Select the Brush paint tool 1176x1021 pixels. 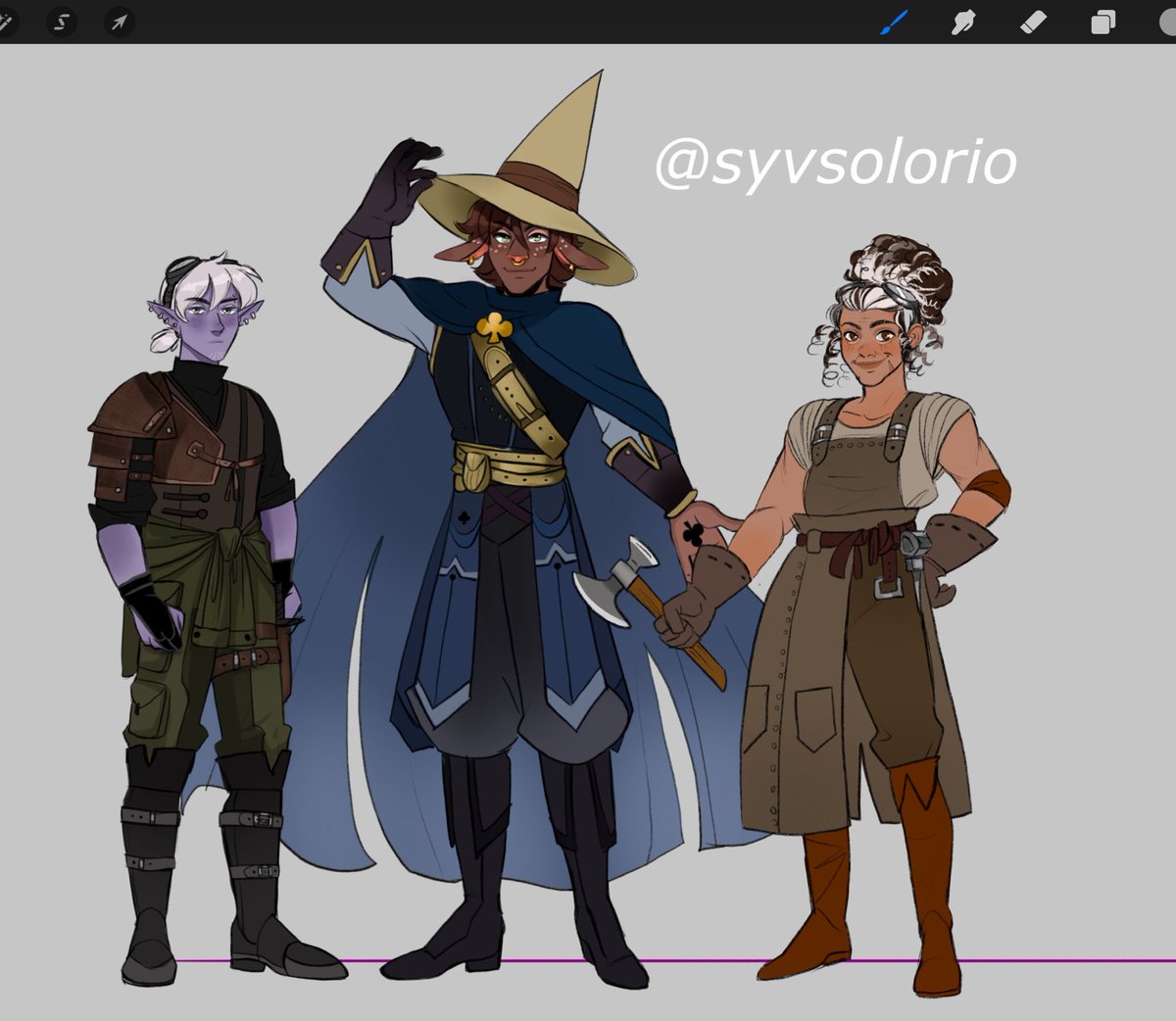(x=894, y=22)
